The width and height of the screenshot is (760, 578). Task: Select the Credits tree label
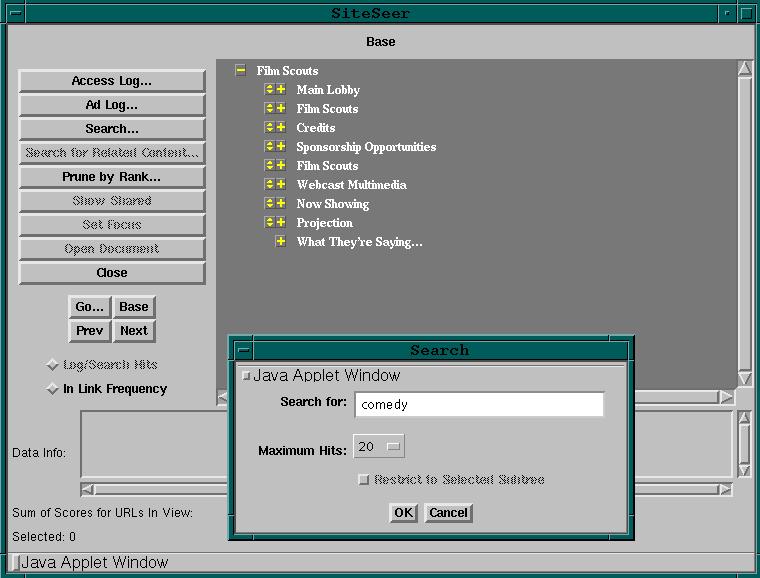coord(316,127)
